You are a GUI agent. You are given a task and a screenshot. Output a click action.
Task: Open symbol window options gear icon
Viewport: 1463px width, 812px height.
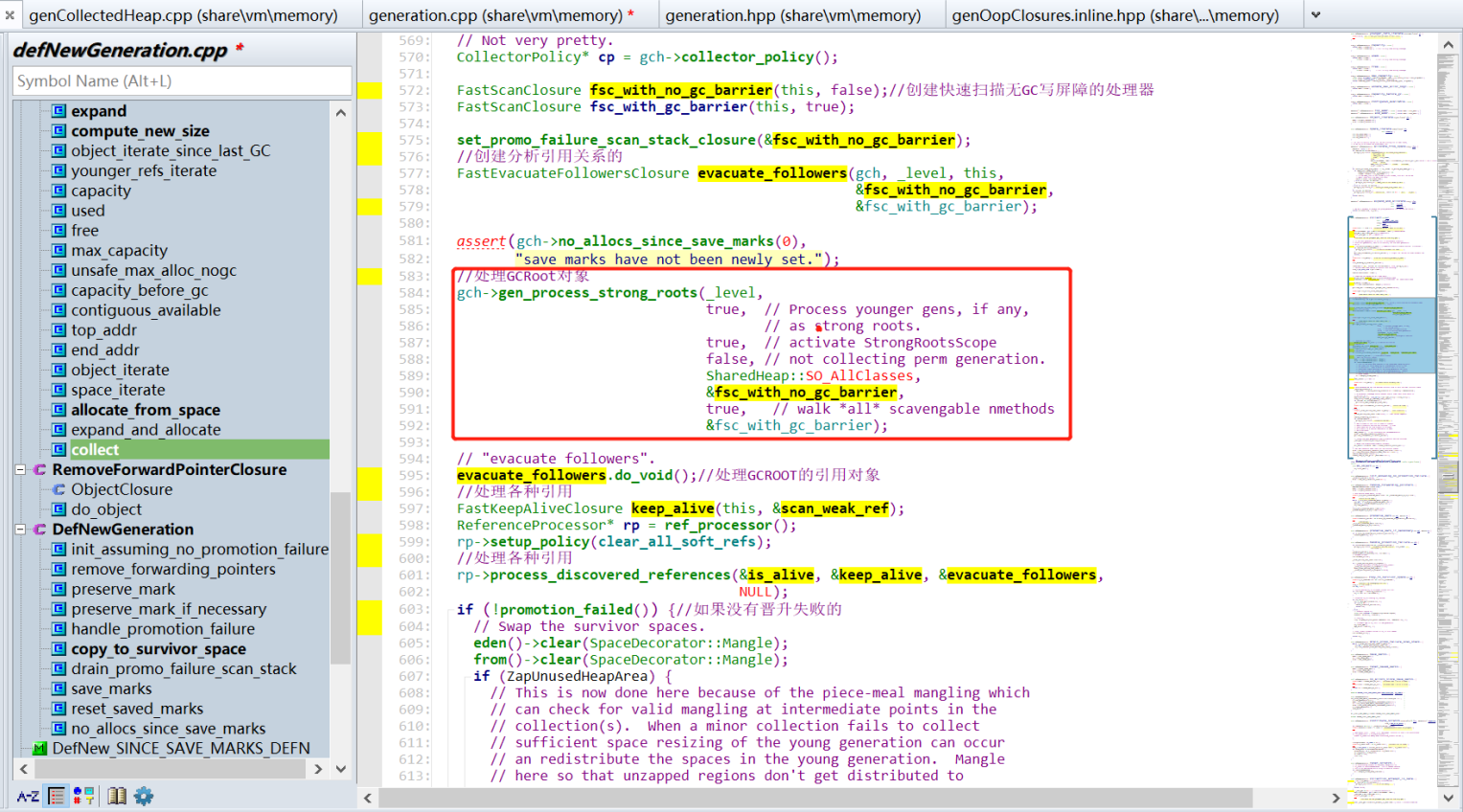click(144, 796)
